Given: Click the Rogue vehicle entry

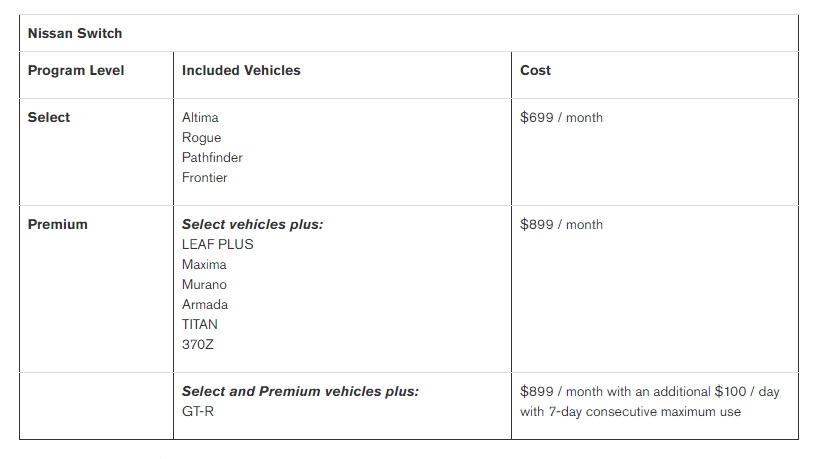Looking at the screenshot, I should (201, 137).
